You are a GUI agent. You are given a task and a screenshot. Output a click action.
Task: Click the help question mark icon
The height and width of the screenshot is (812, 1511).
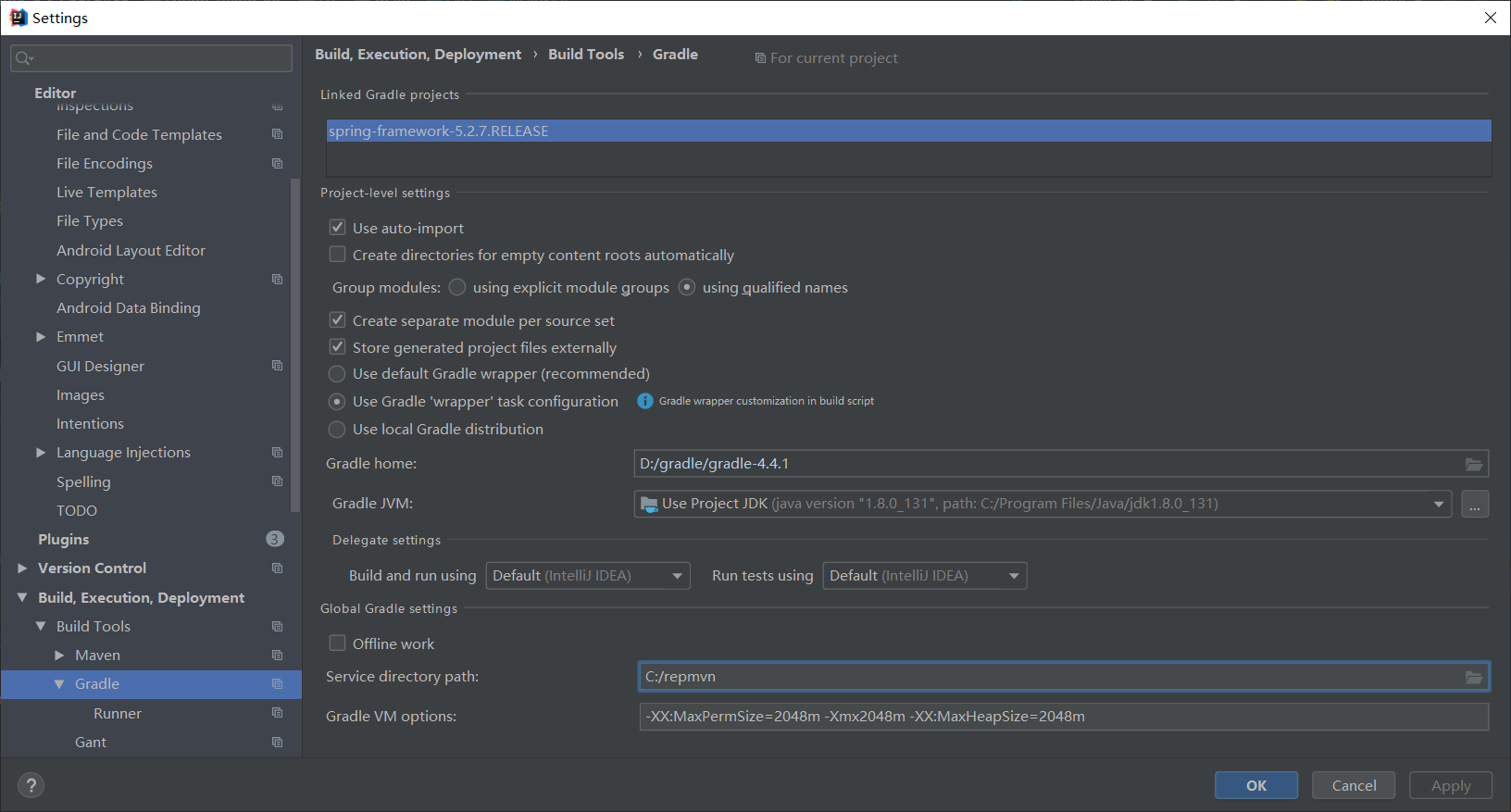click(31, 785)
